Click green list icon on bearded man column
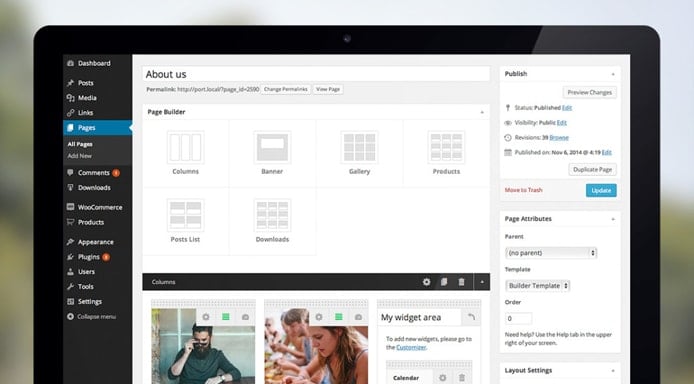Viewport: 694px width, 384px height. pos(226,317)
